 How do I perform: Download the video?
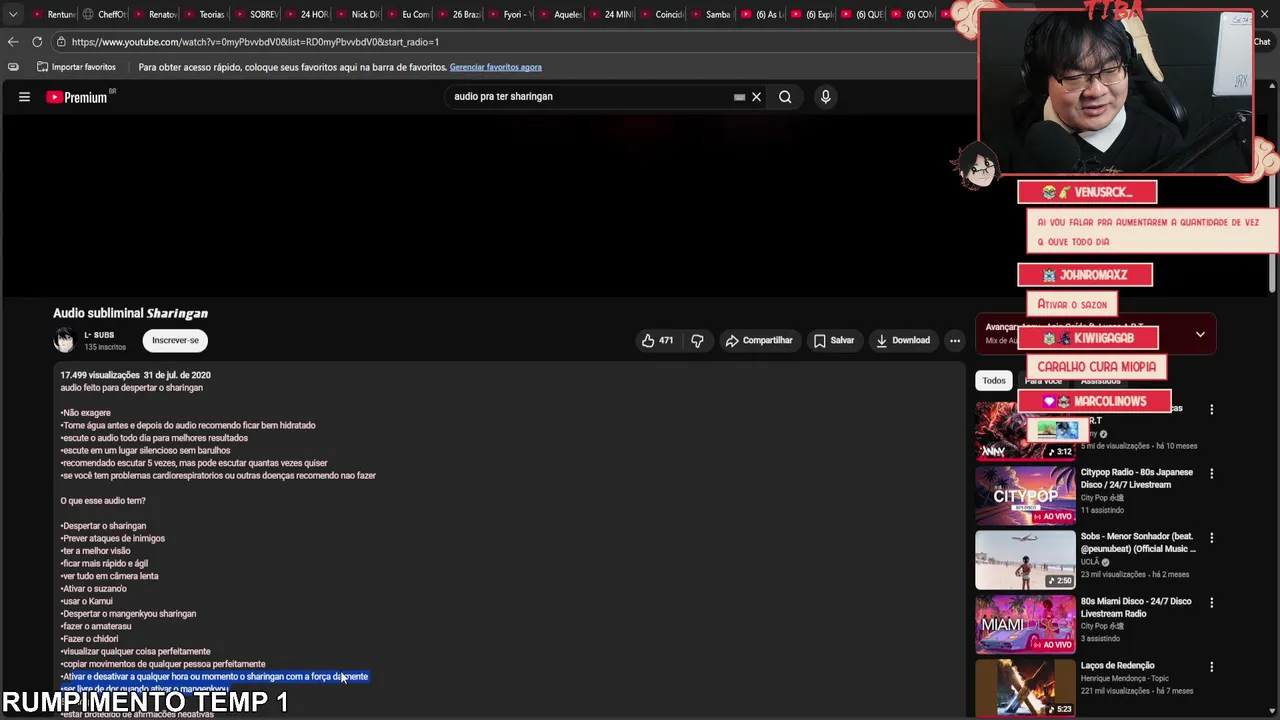tap(903, 340)
